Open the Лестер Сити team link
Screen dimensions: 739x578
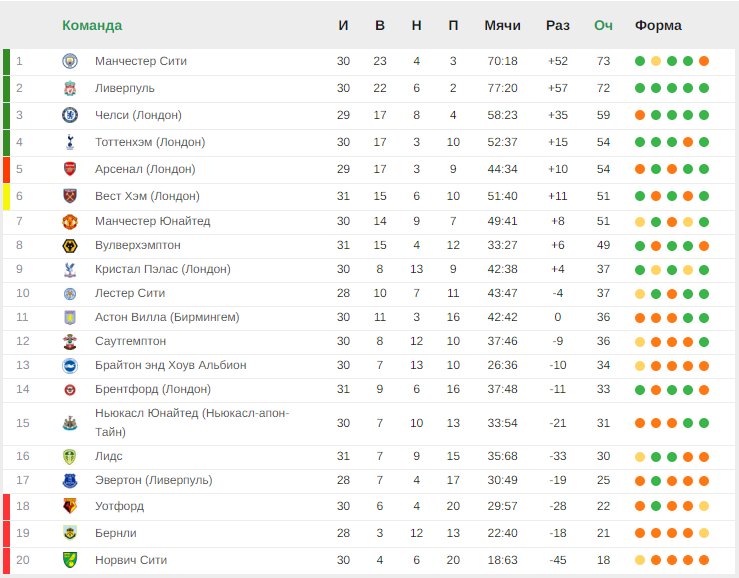coord(130,293)
